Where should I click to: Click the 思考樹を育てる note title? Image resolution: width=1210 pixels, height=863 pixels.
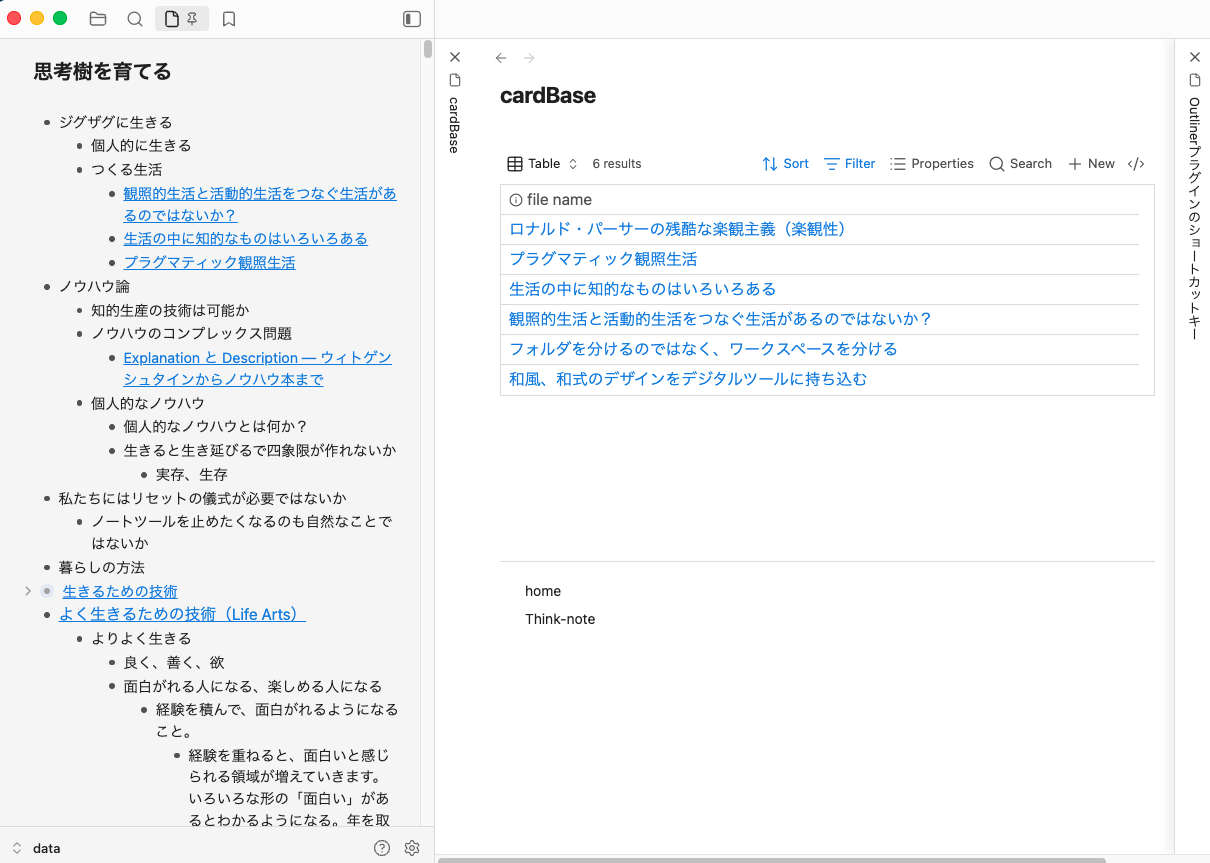point(103,71)
